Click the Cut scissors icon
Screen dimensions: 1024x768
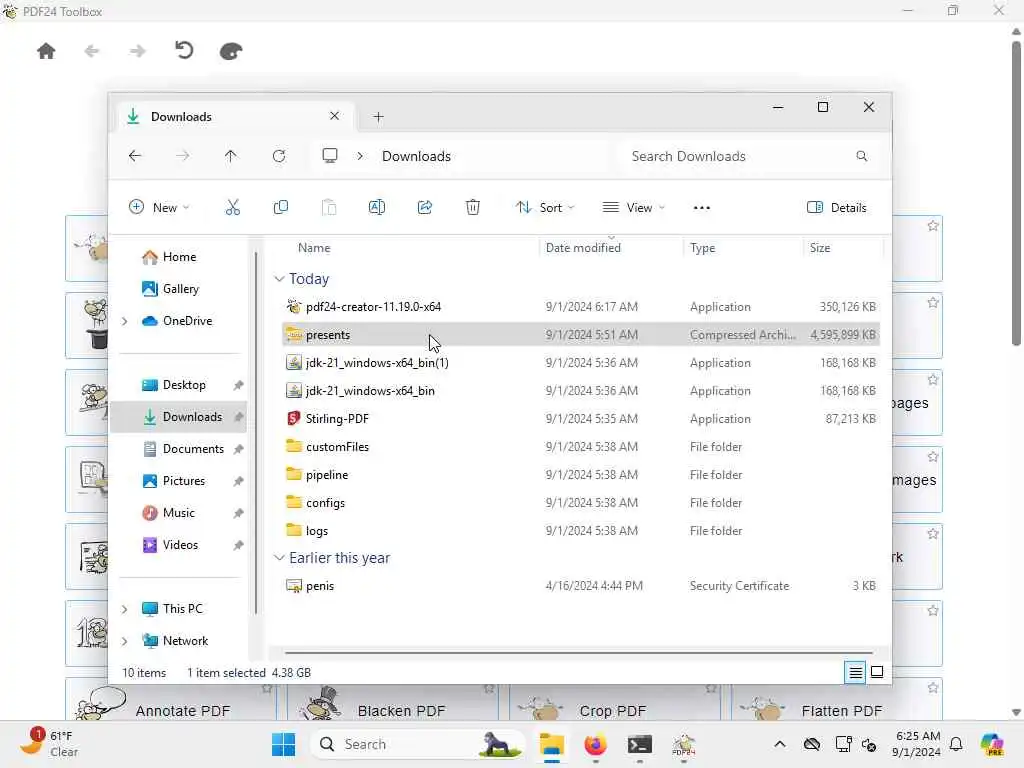[232, 208]
